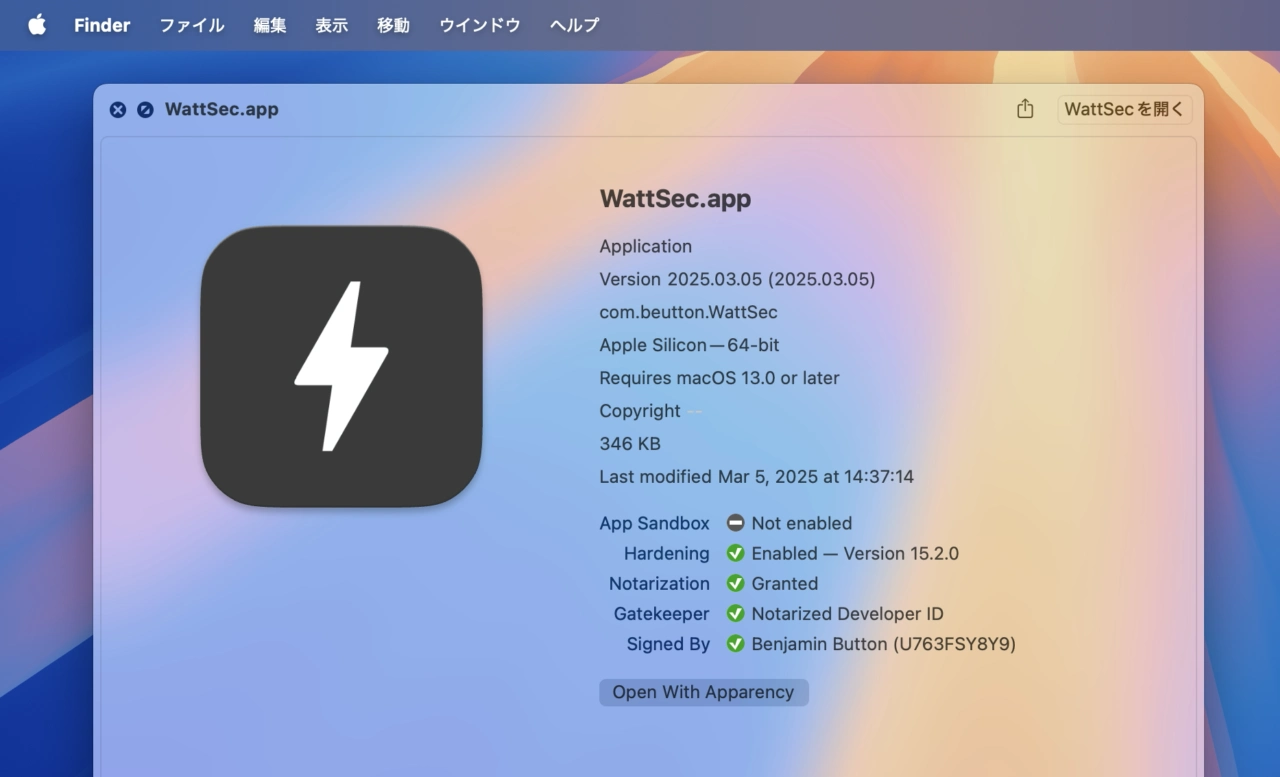Open the Finder menu
Viewport: 1280px width, 777px height.
click(102, 25)
